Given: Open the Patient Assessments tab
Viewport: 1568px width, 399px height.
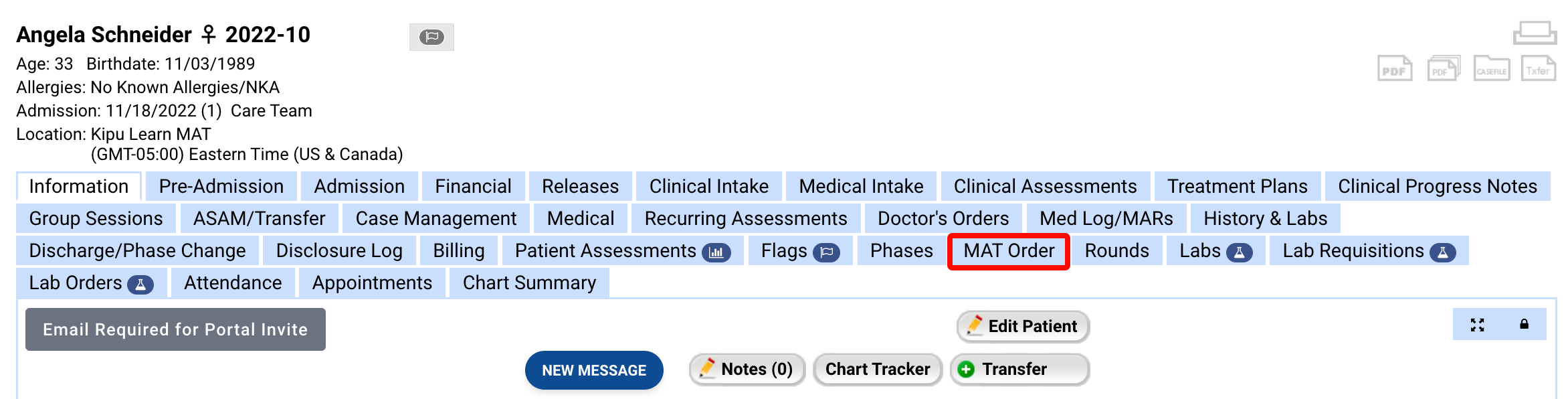Looking at the screenshot, I should click(622, 251).
